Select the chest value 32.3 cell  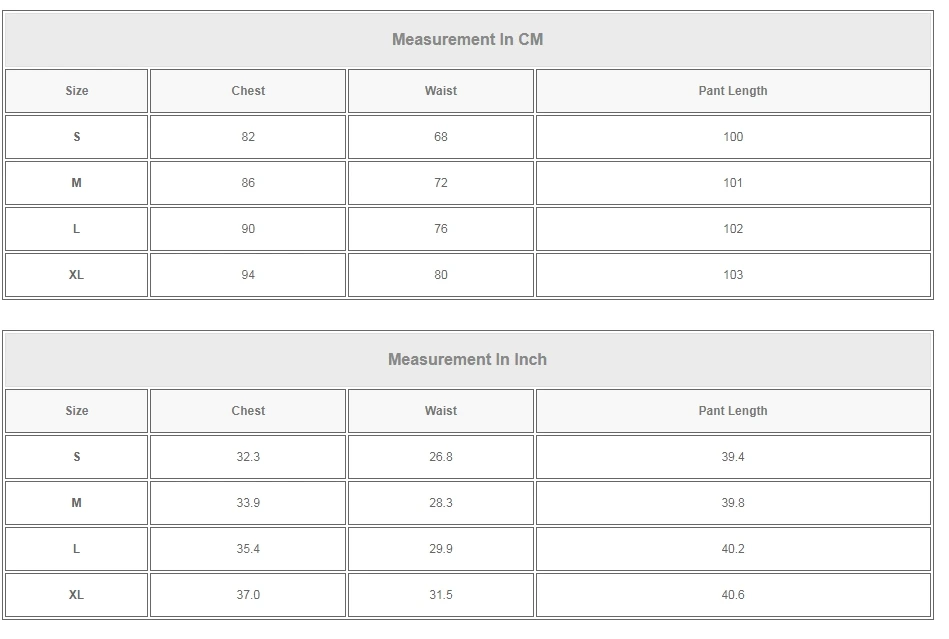[x=248, y=457]
